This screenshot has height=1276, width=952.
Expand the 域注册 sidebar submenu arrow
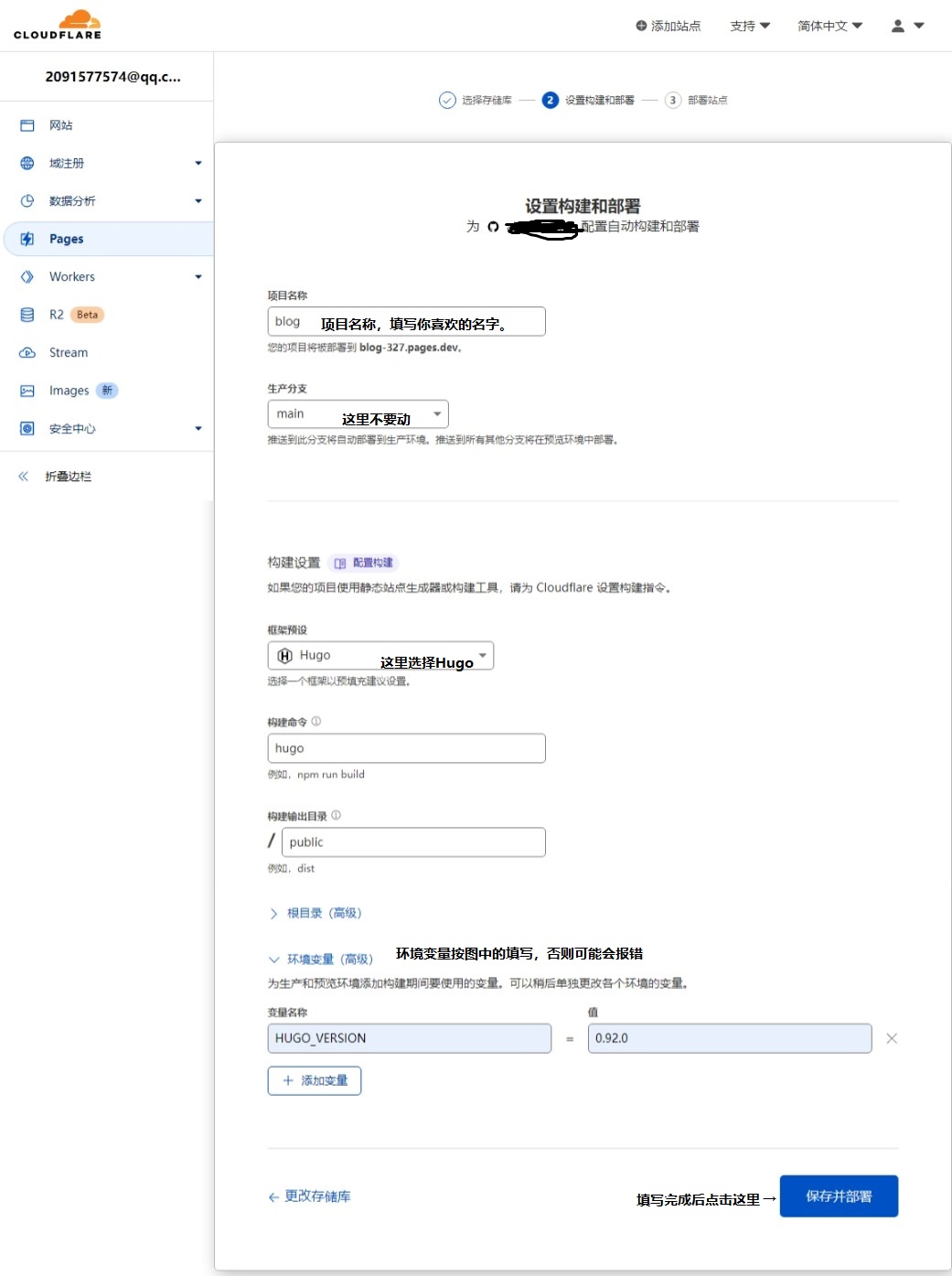pyautogui.click(x=198, y=163)
